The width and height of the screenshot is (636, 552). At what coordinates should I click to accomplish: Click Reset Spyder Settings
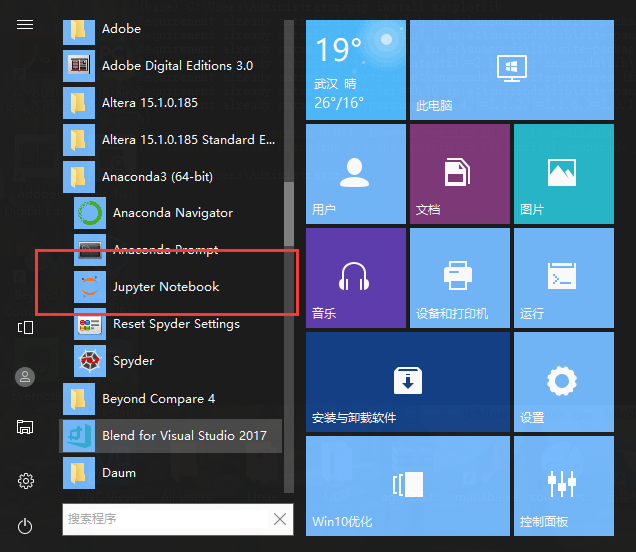pyautogui.click(x=178, y=324)
